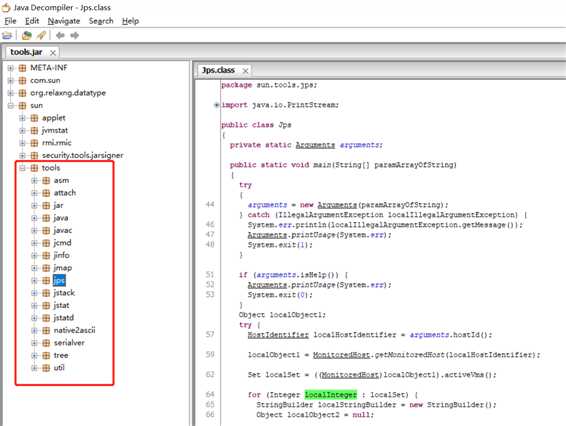This screenshot has height=426, width=566.
Task: Click the Arguments constructor link after new
Action: (337, 205)
